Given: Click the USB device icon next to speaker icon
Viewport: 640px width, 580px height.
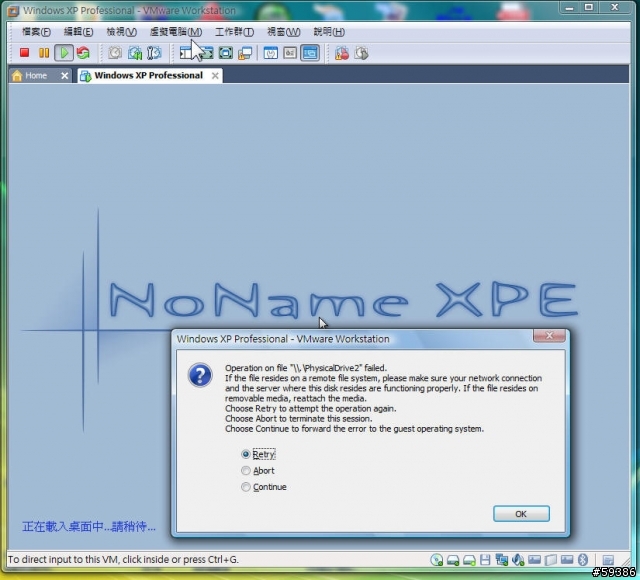Looking at the screenshot, I should click(534, 560).
